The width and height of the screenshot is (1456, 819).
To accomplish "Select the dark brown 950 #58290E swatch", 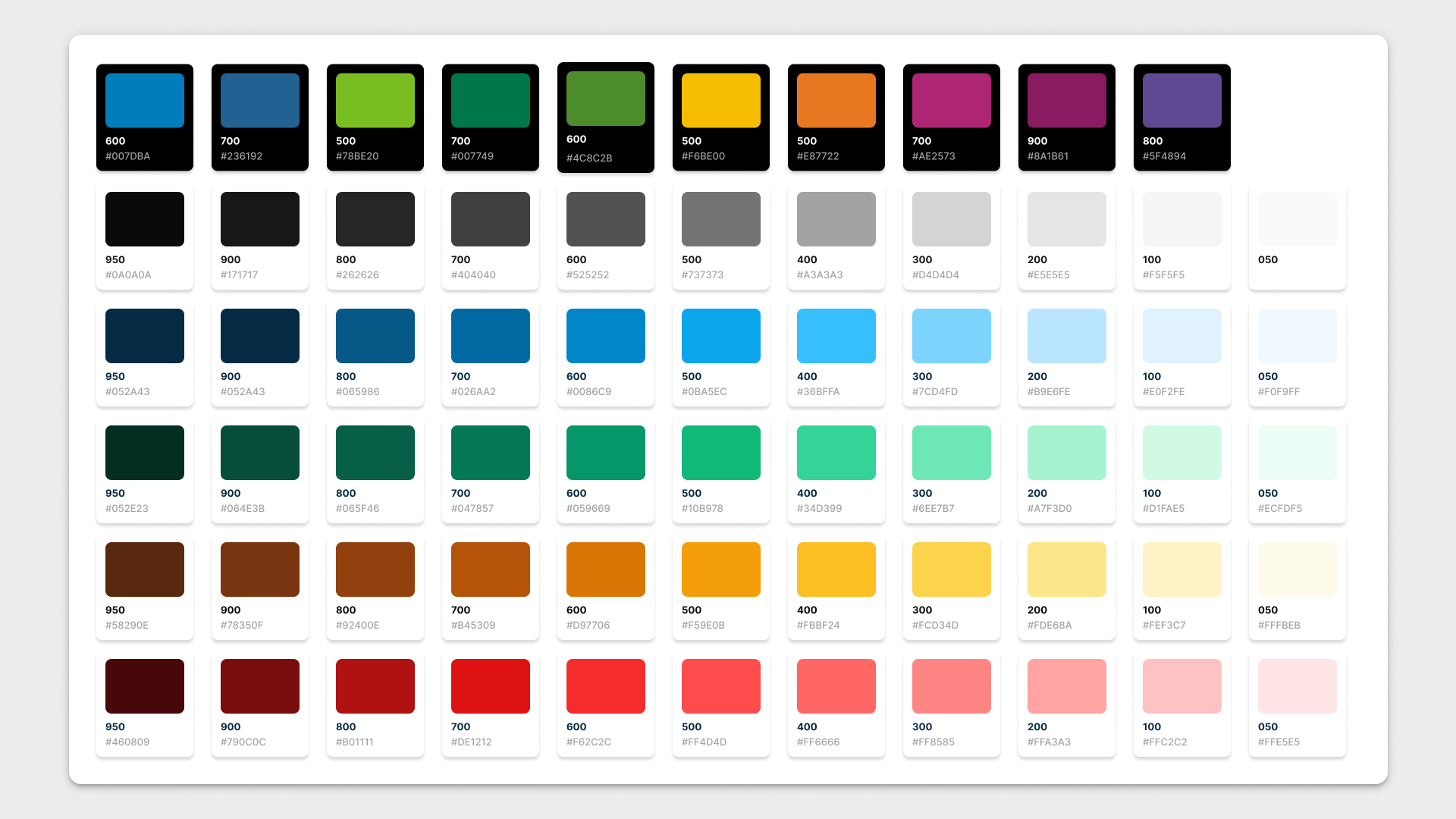I will [x=144, y=570].
